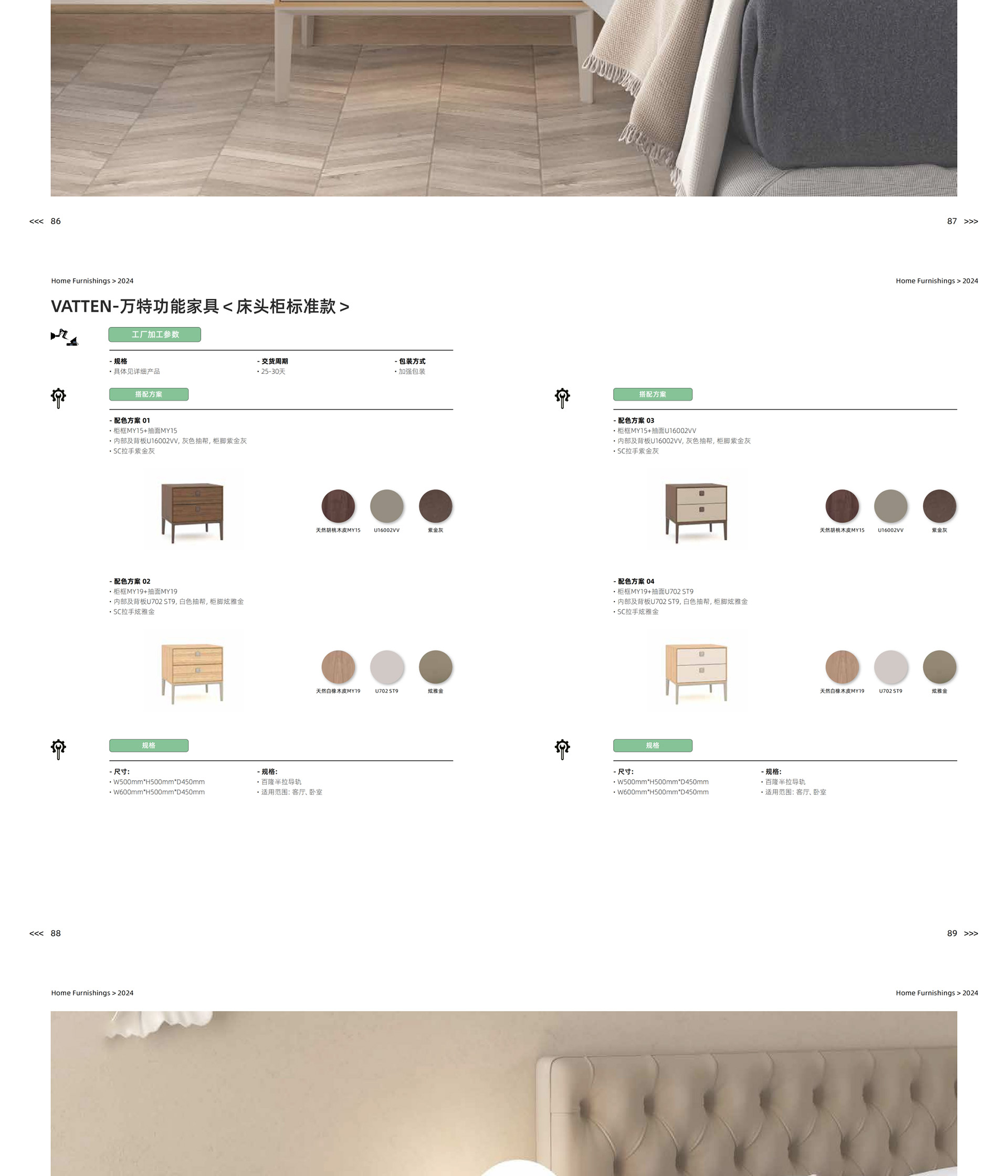
Task: Click the robotic arm factory icon
Action: pyautogui.click(x=64, y=337)
